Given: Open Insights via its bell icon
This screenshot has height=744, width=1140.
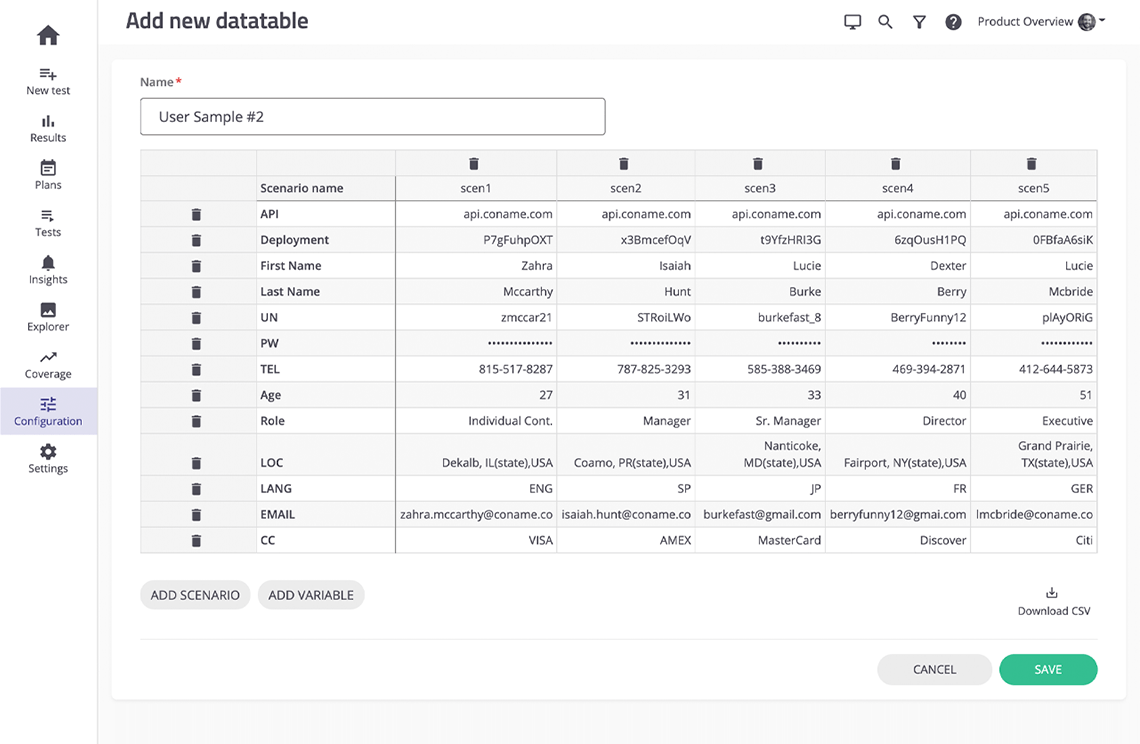Looking at the screenshot, I should pos(47,263).
